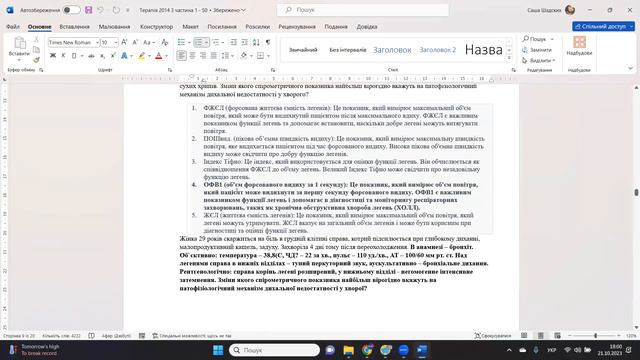The width and height of the screenshot is (640, 360).
Task: Open the font color dropdown arrow
Action: click(x=167, y=56)
